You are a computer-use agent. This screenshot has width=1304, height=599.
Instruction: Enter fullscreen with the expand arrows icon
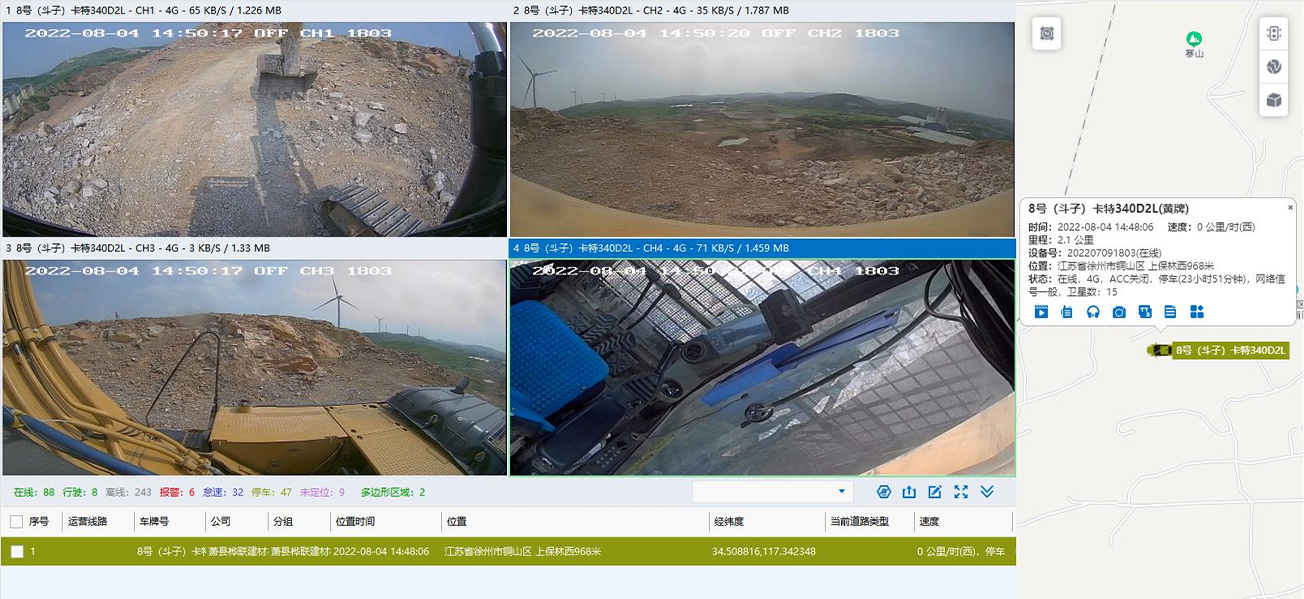point(961,492)
